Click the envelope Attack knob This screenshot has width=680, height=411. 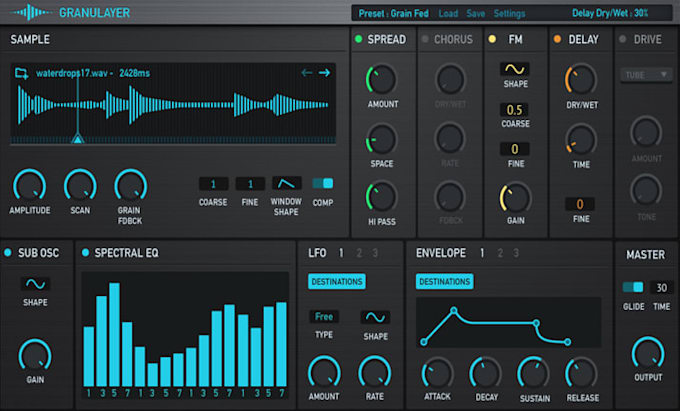coord(438,373)
